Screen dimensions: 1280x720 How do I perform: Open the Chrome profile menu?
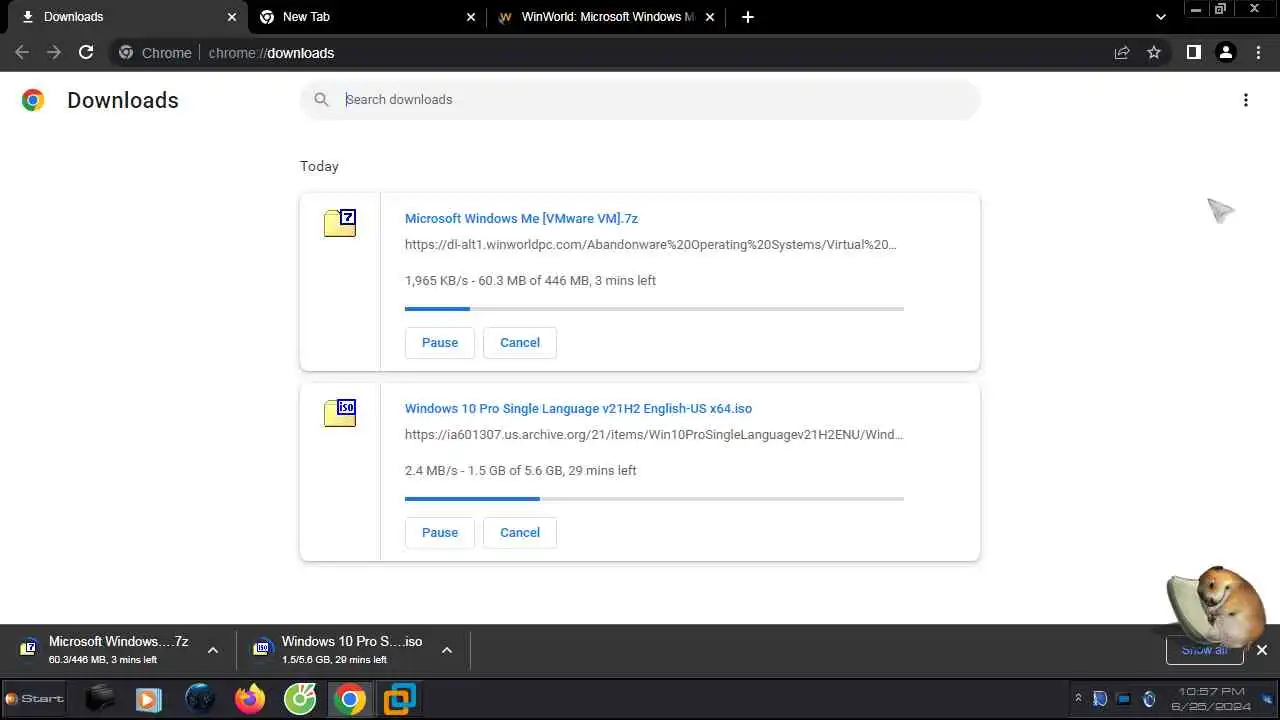1225,53
